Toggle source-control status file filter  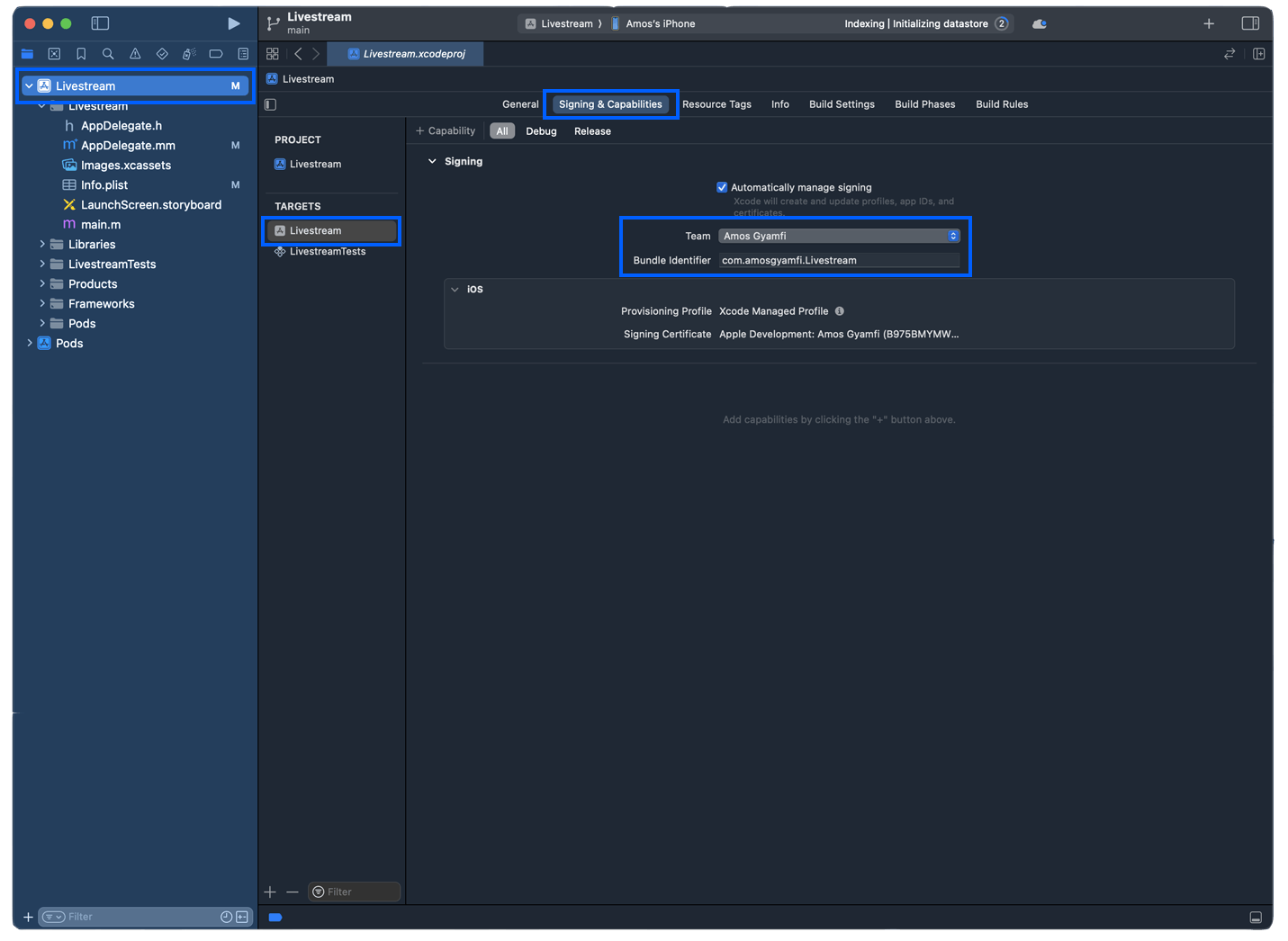(x=242, y=917)
